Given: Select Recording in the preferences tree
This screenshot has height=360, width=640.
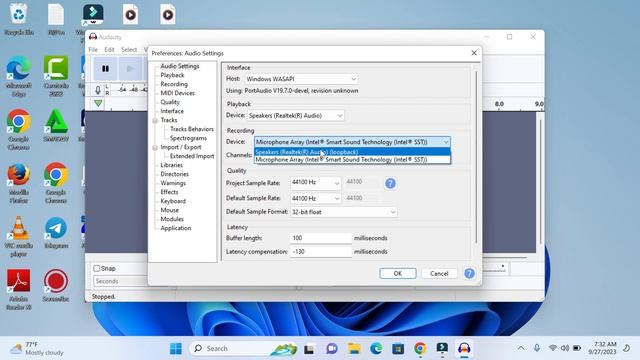Looking at the screenshot, I should (174, 84).
